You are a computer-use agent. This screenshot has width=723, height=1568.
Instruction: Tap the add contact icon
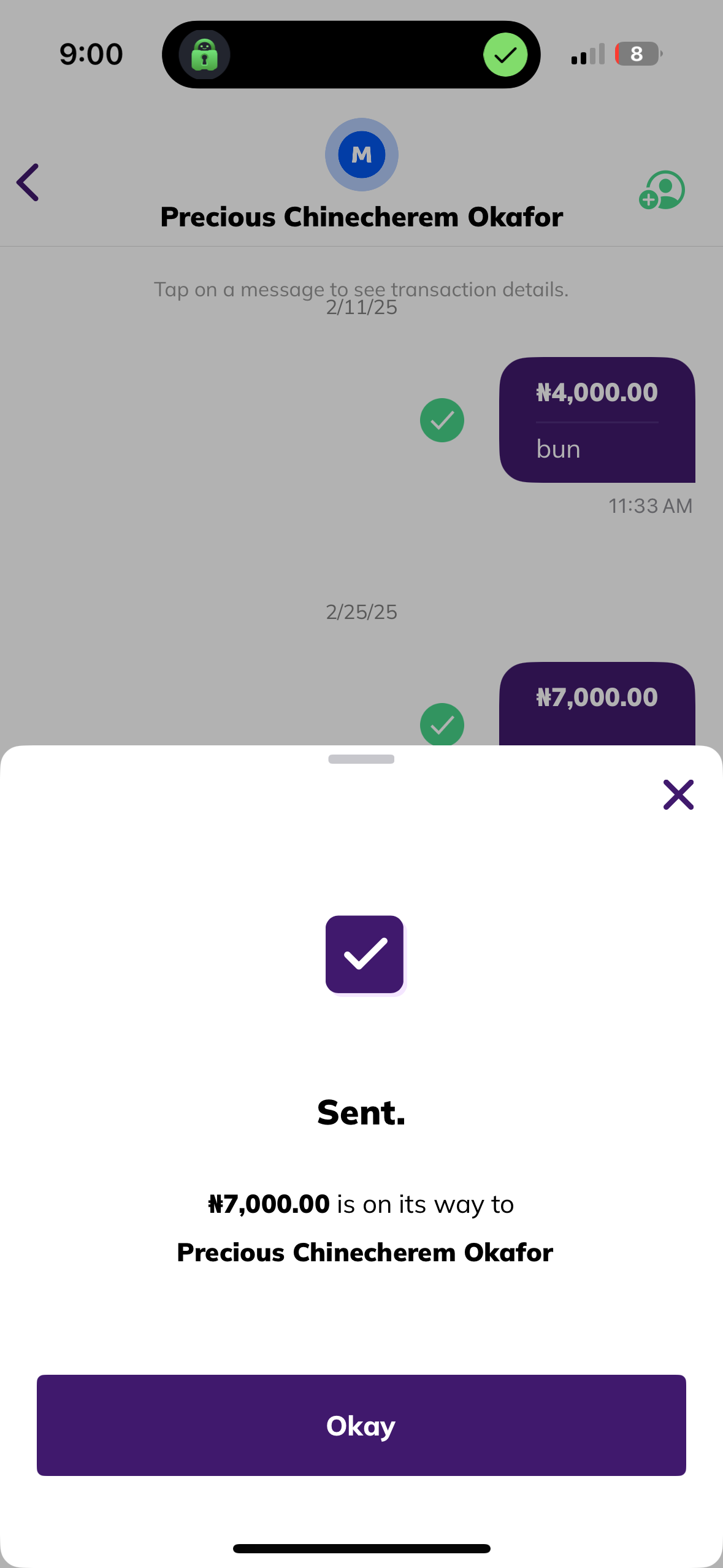click(662, 190)
